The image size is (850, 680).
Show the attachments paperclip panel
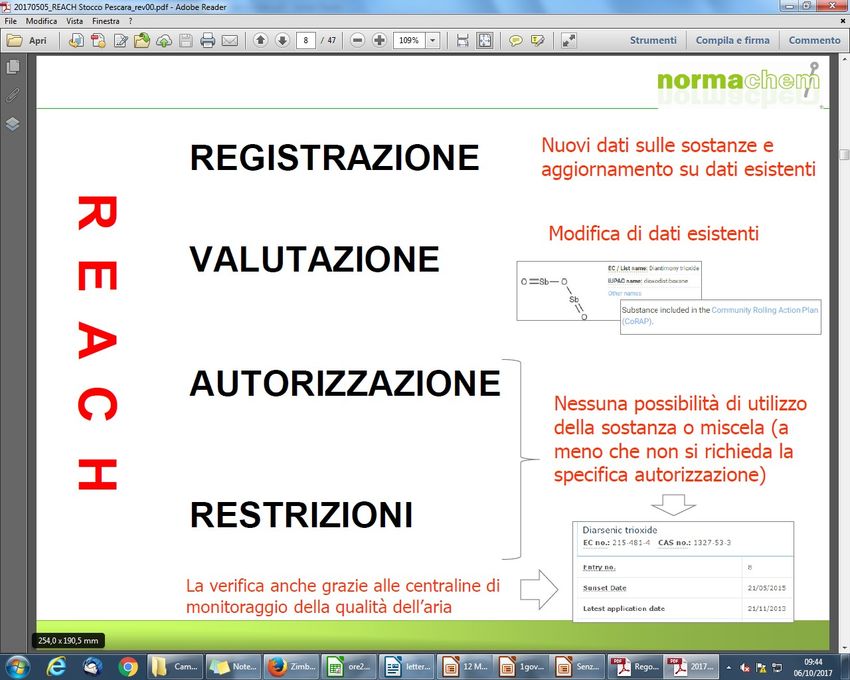[x=13, y=96]
